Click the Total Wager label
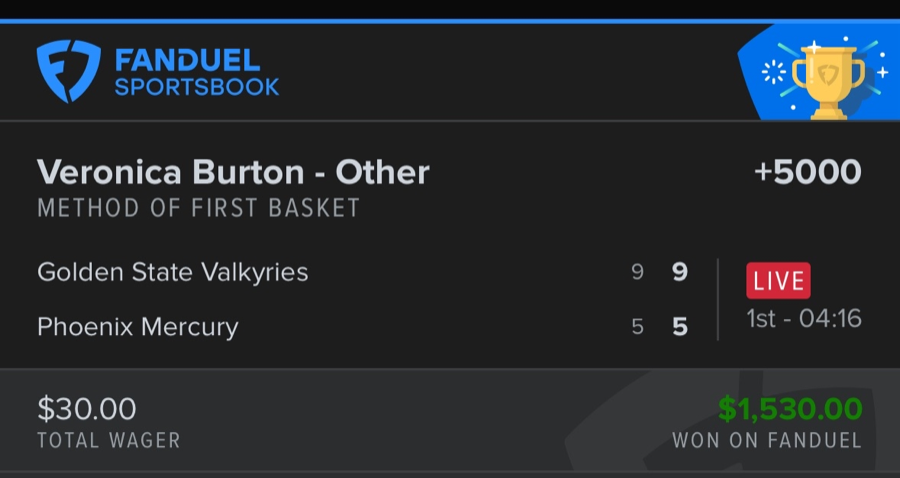 [x=108, y=440]
